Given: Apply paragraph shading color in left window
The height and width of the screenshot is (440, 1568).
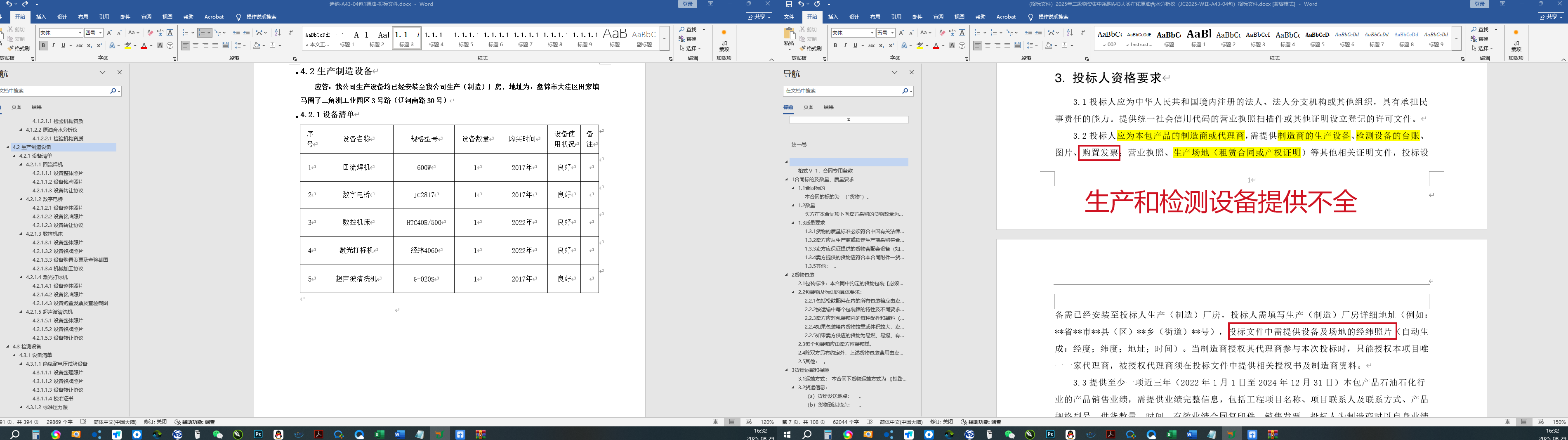Looking at the screenshot, I should pos(257,46).
